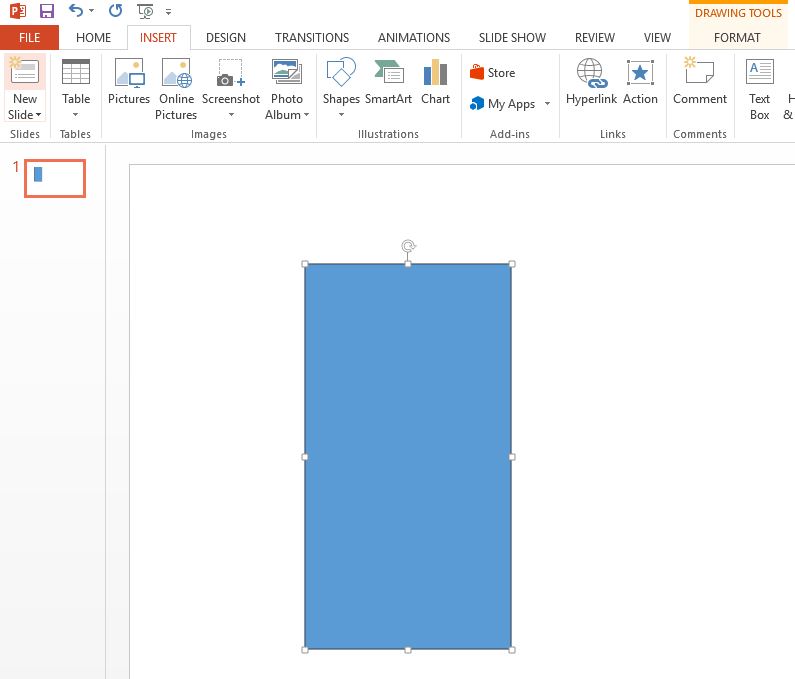Screen dimensions: 795x679
Task: Click the bottom-left corner resize handle
Action: pyautogui.click(x=305, y=650)
